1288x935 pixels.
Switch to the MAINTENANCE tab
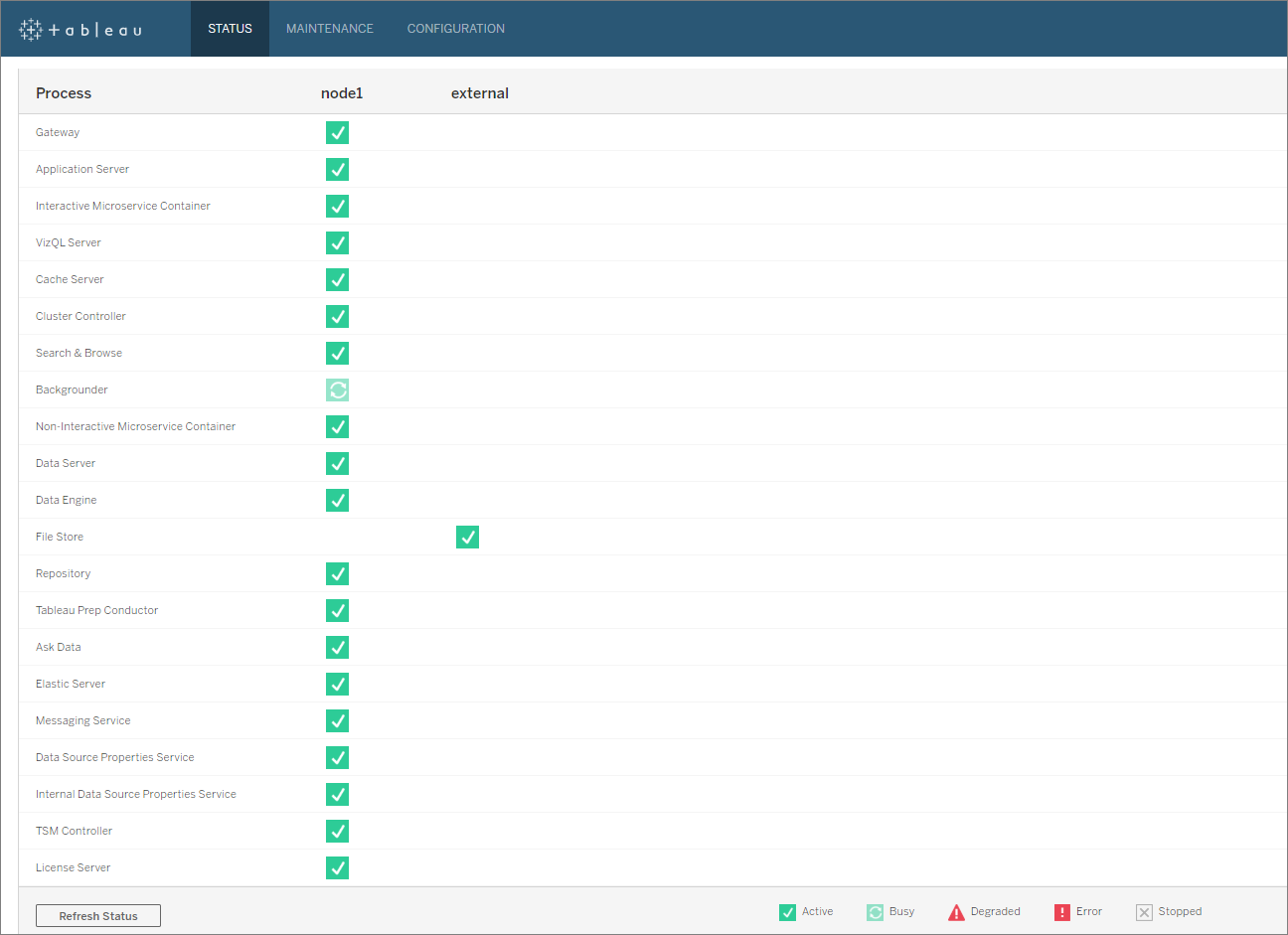pos(329,28)
